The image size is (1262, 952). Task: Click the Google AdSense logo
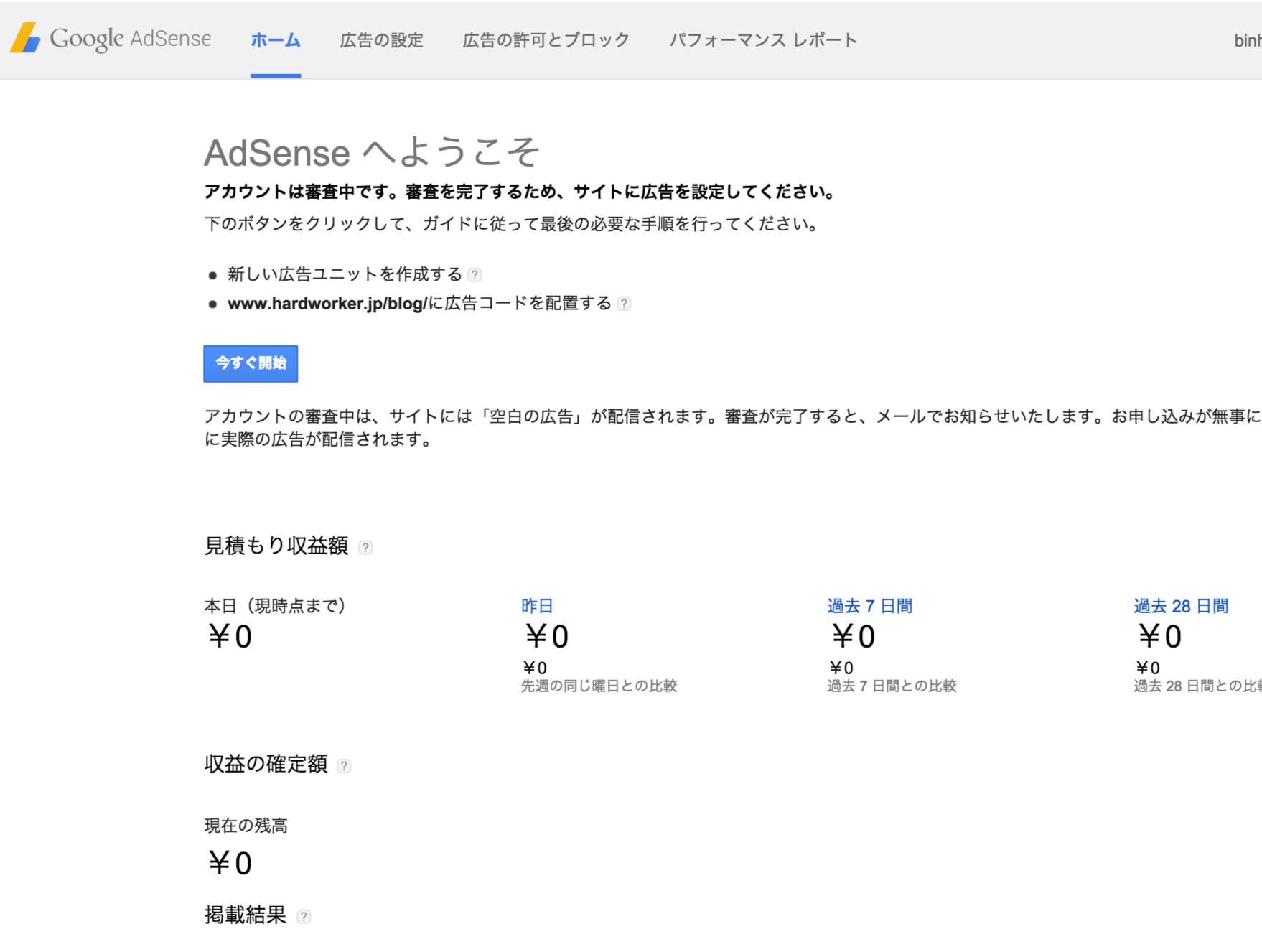pyautogui.click(x=111, y=39)
